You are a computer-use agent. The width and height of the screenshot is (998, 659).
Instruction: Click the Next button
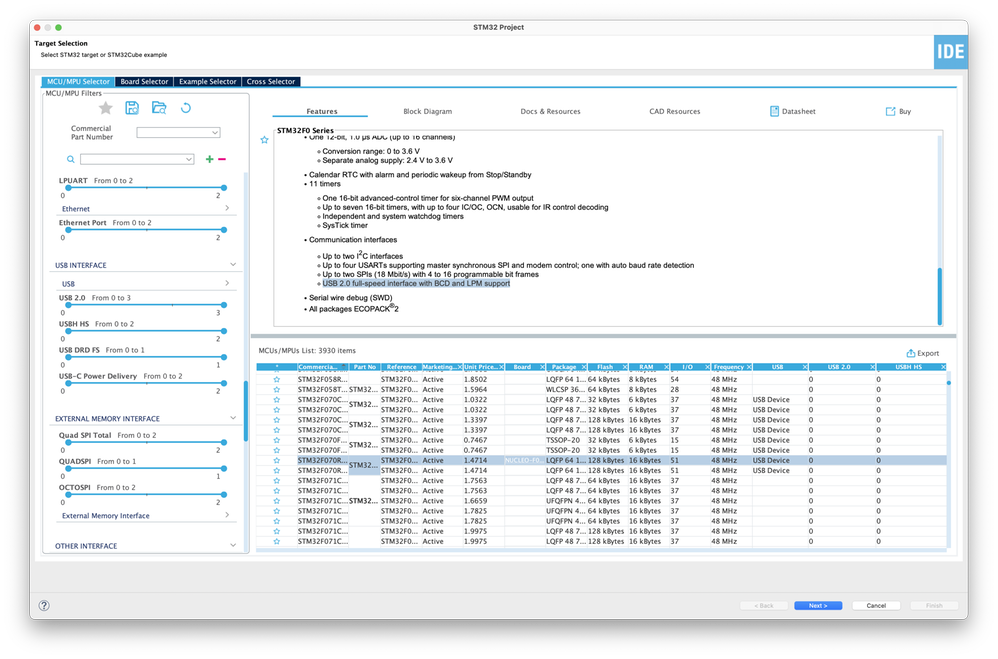point(818,605)
